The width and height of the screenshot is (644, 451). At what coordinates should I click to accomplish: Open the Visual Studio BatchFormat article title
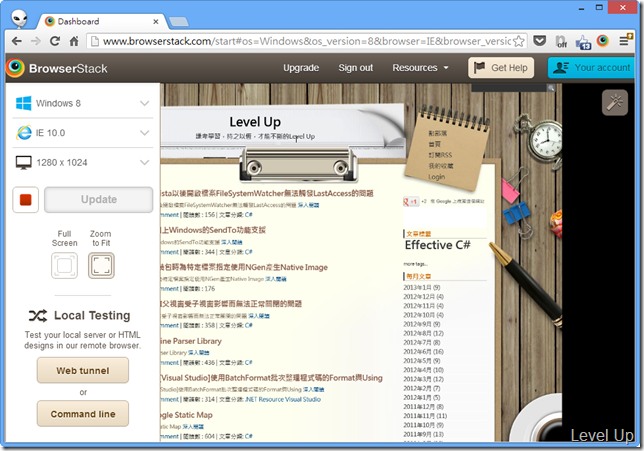click(271, 378)
